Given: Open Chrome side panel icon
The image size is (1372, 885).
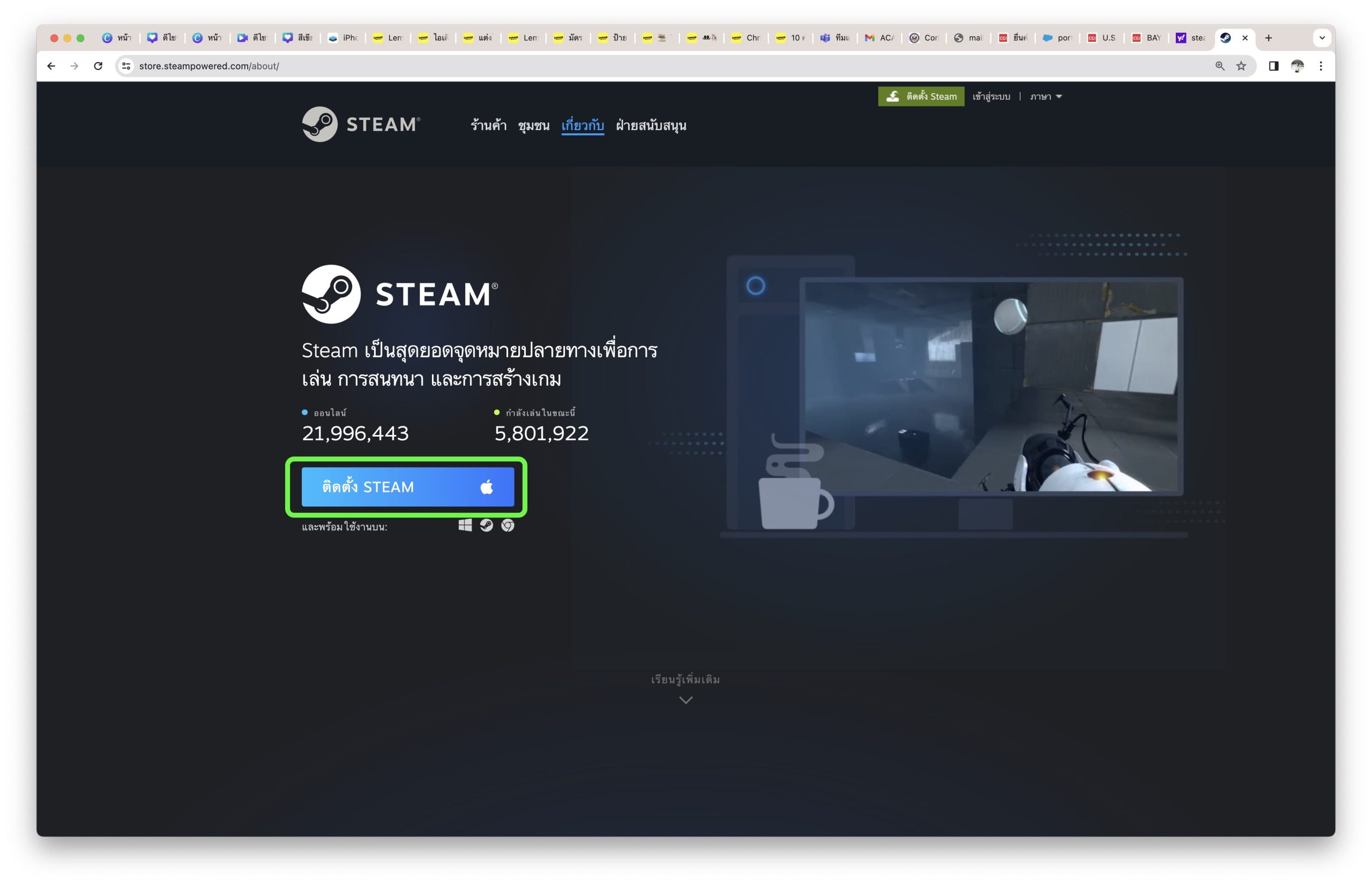Looking at the screenshot, I should pyautogui.click(x=1273, y=66).
